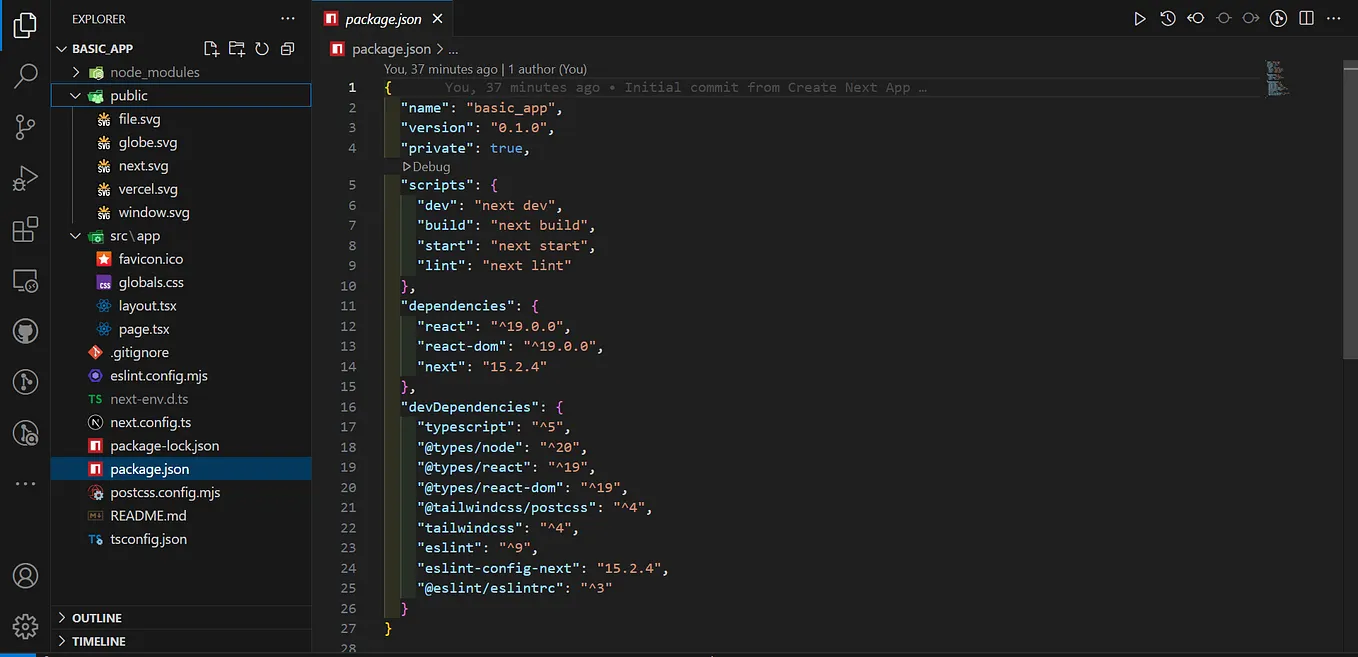Open the Search view in the Activity Bar
The height and width of the screenshot is (657, 1358).
[x=25, y=75]
